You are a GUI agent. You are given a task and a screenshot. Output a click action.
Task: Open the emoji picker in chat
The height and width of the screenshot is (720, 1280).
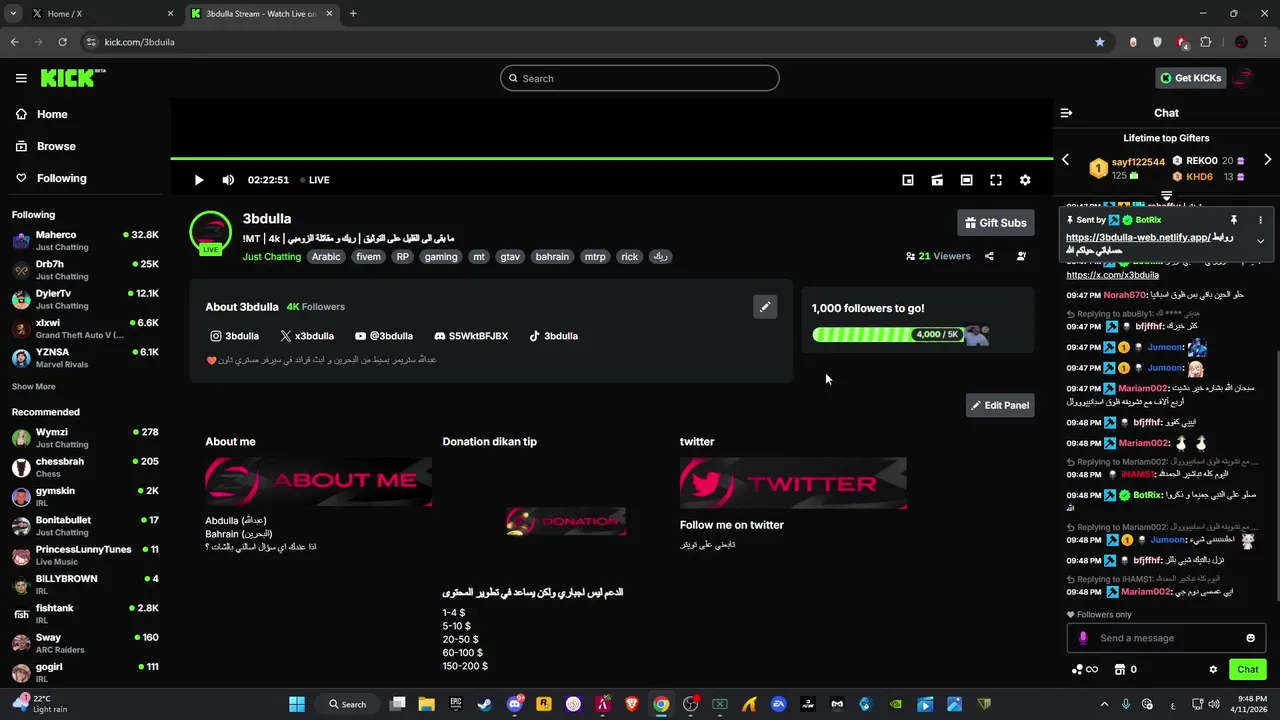(x=1250, y=638)
